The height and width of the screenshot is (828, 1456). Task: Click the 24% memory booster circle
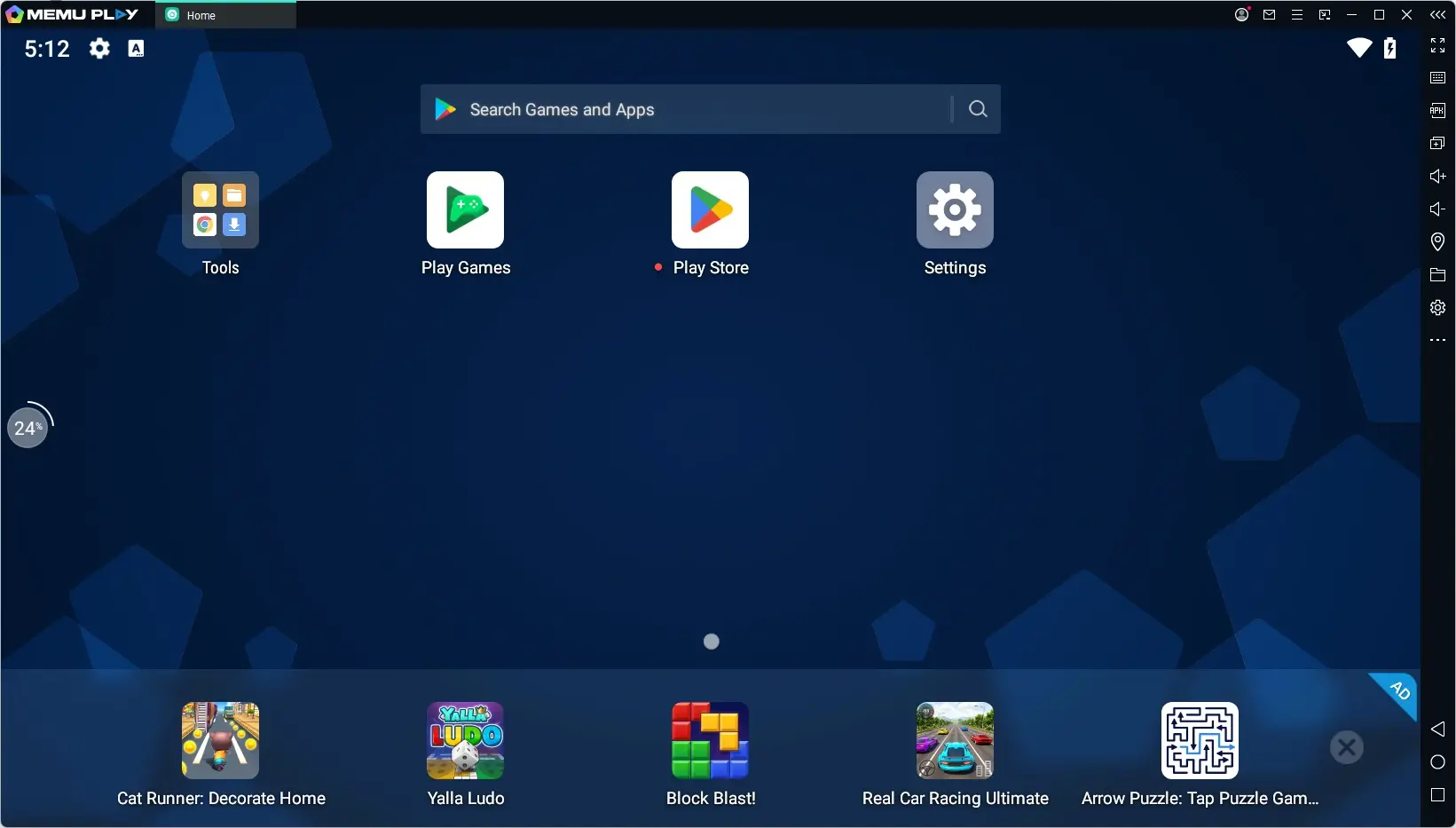tap(28, 428)
